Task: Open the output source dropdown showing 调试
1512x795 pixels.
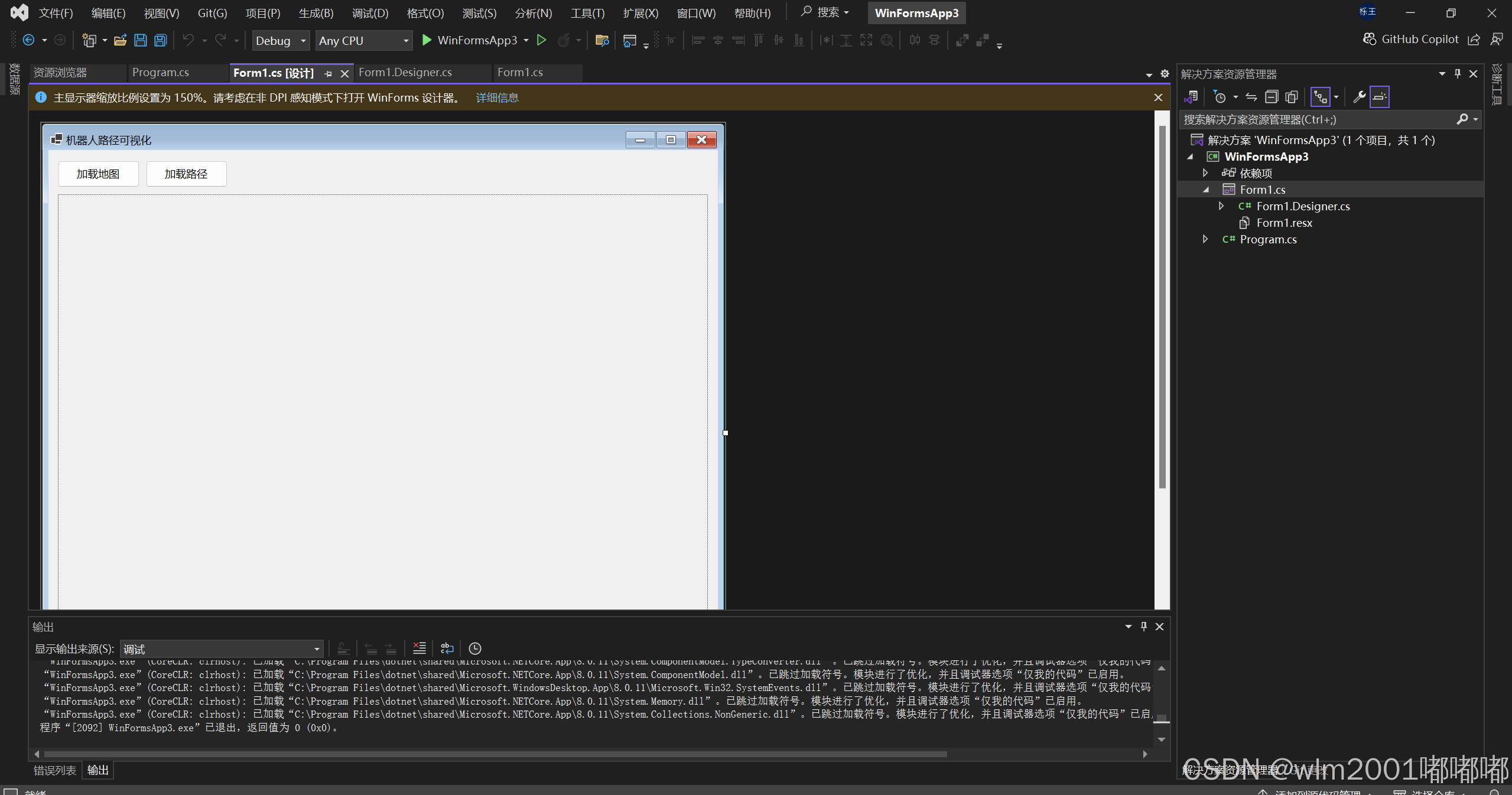Action: click(x=221, y=649)
